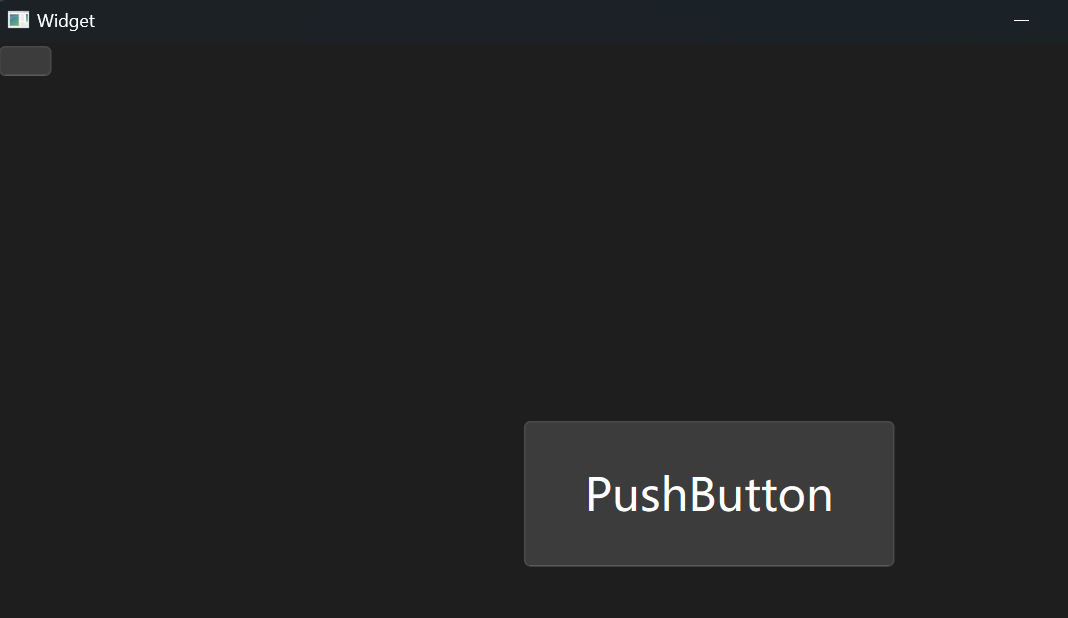The width and height of the screenshot is (1068, 618).
Task: Hit the unlabeled gray button under the window icon
Action: coord(25,61)
